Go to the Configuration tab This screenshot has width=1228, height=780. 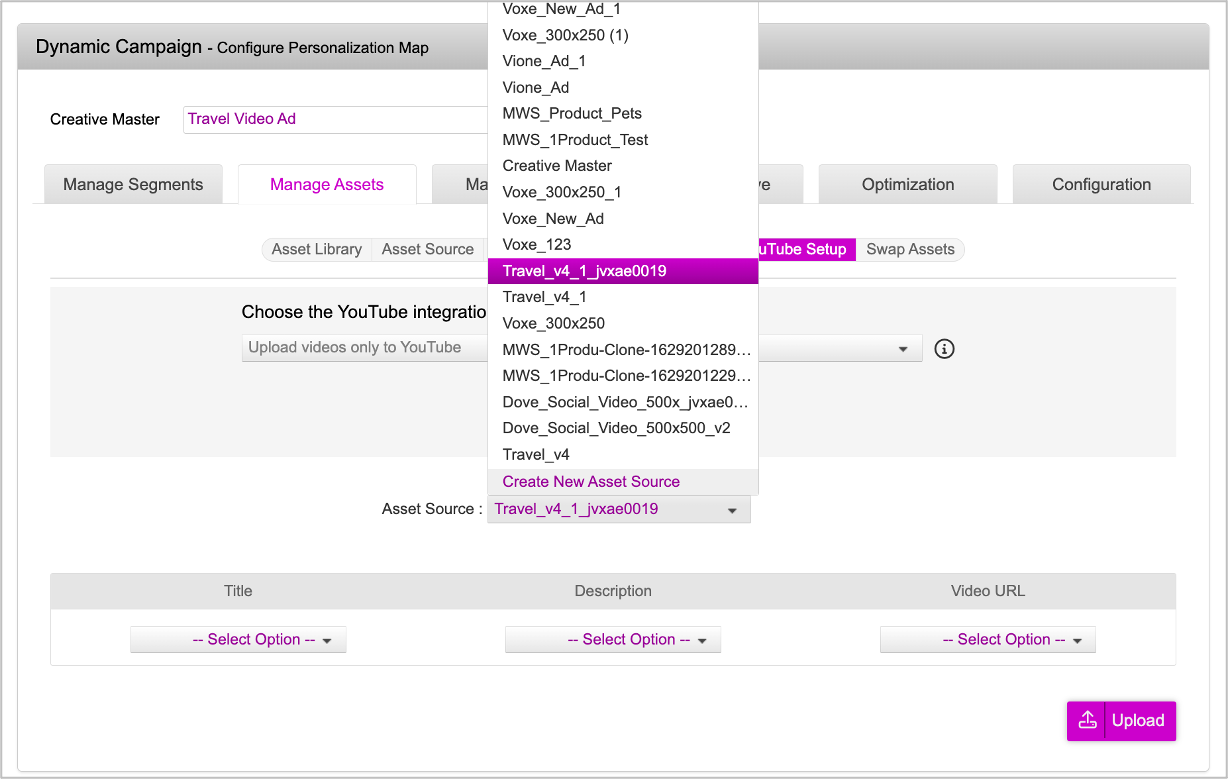(x=1101, y=184)
